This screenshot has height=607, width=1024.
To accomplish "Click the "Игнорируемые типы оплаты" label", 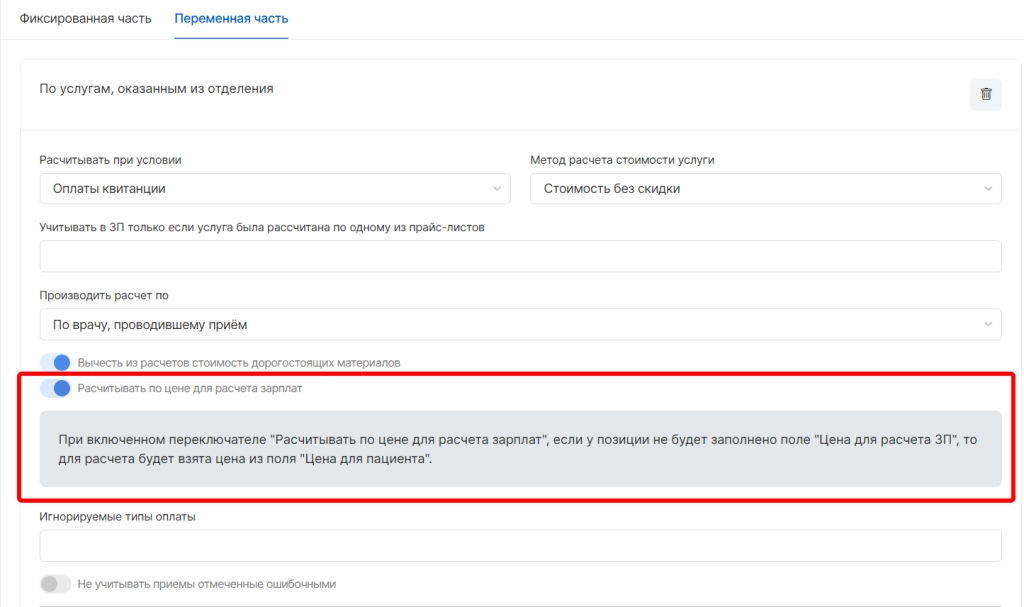I will click(117, 516).
